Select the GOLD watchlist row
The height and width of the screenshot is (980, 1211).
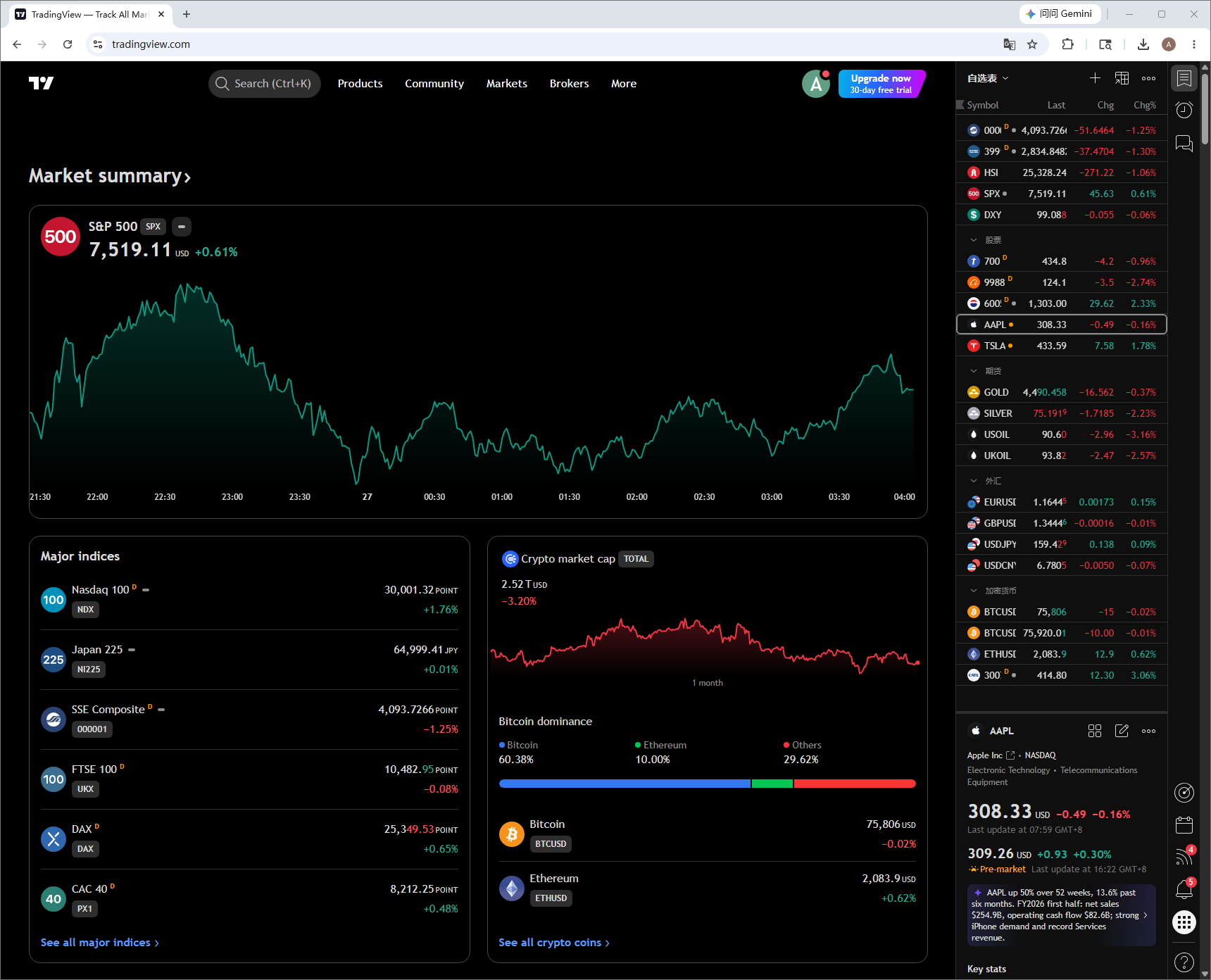click(x=1062, y=392)
